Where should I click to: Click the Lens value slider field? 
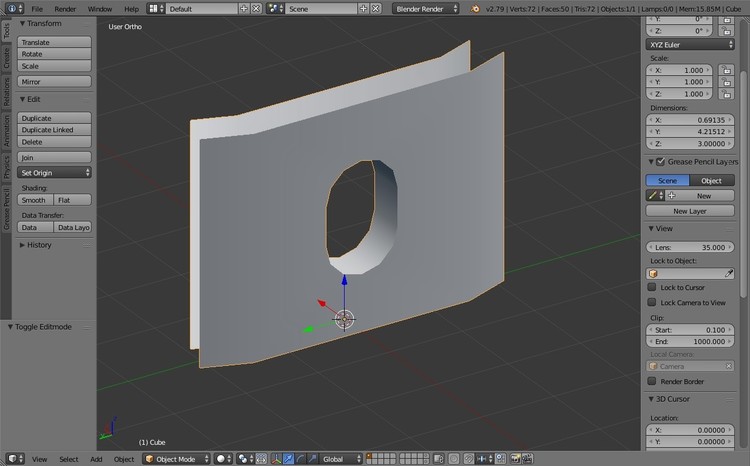click(x=690, y=247)
